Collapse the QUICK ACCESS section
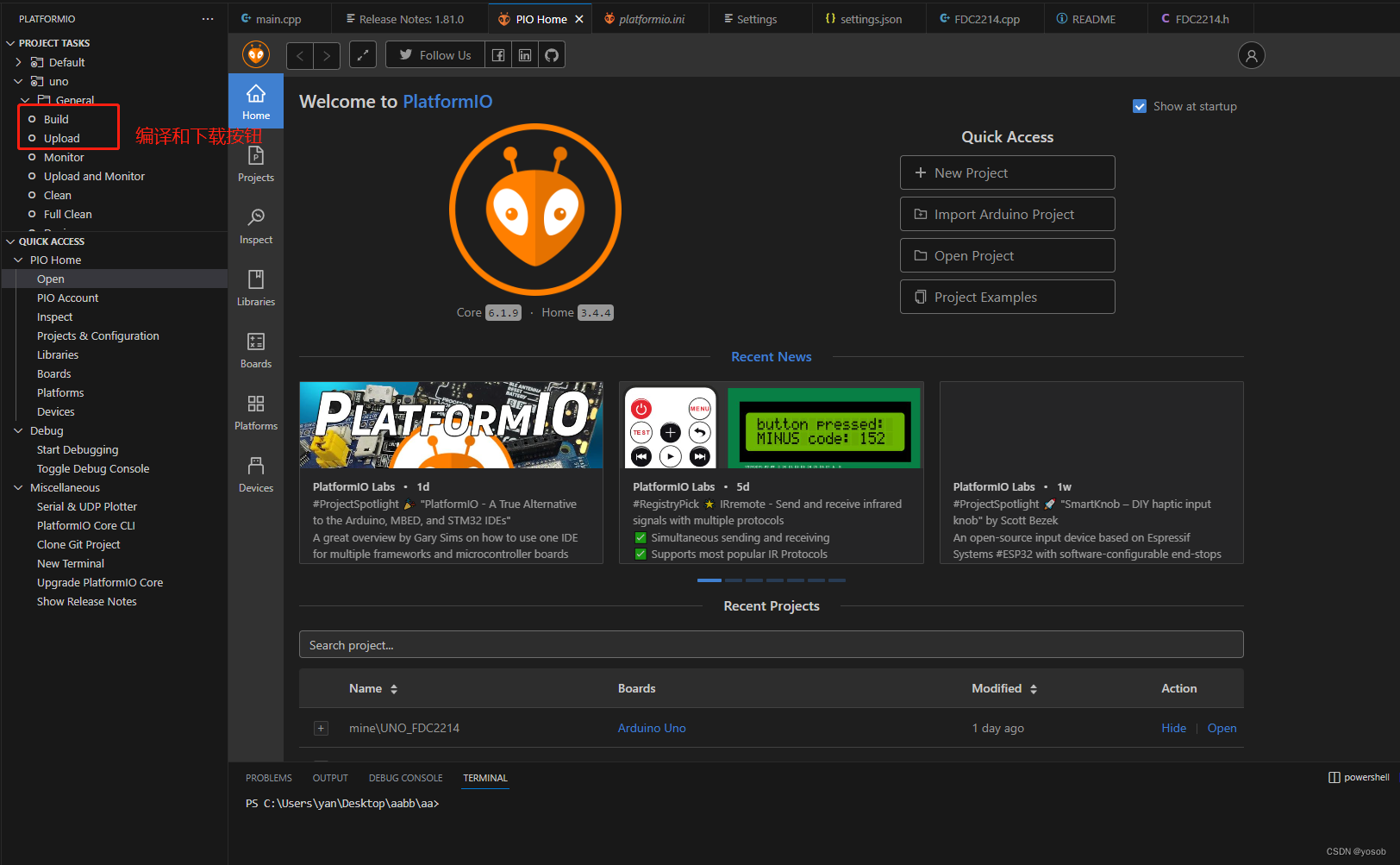The image size is (1400, 865). pyautogui.click(x=10, y=241)
